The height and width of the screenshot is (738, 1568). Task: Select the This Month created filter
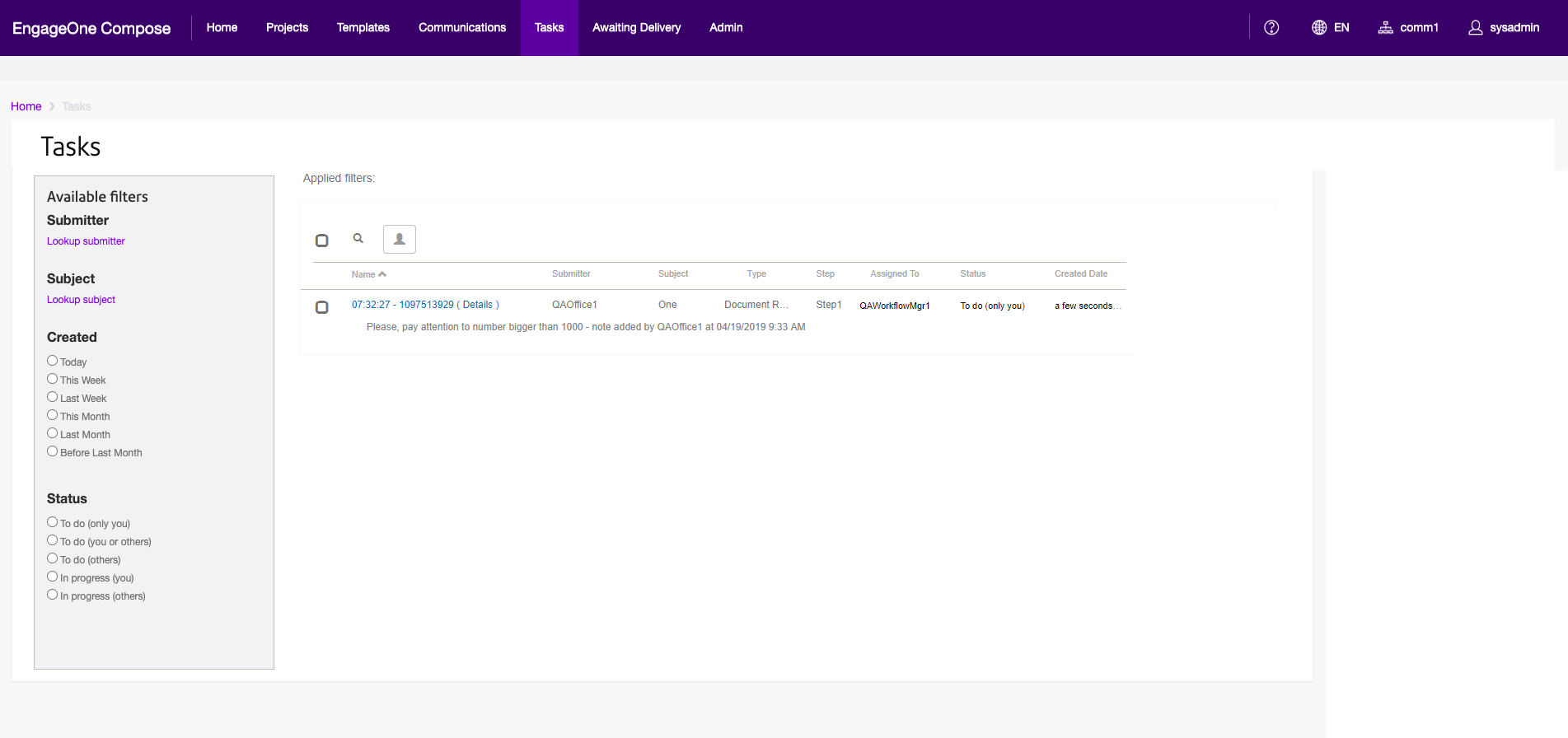click(53, 415)
